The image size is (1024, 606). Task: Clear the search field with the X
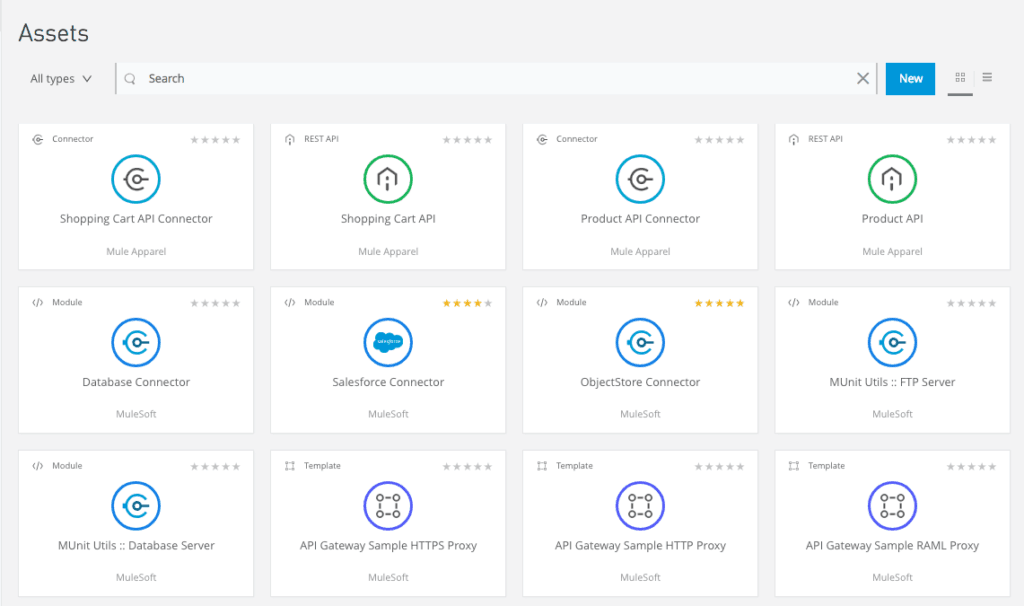pos(863,77)
